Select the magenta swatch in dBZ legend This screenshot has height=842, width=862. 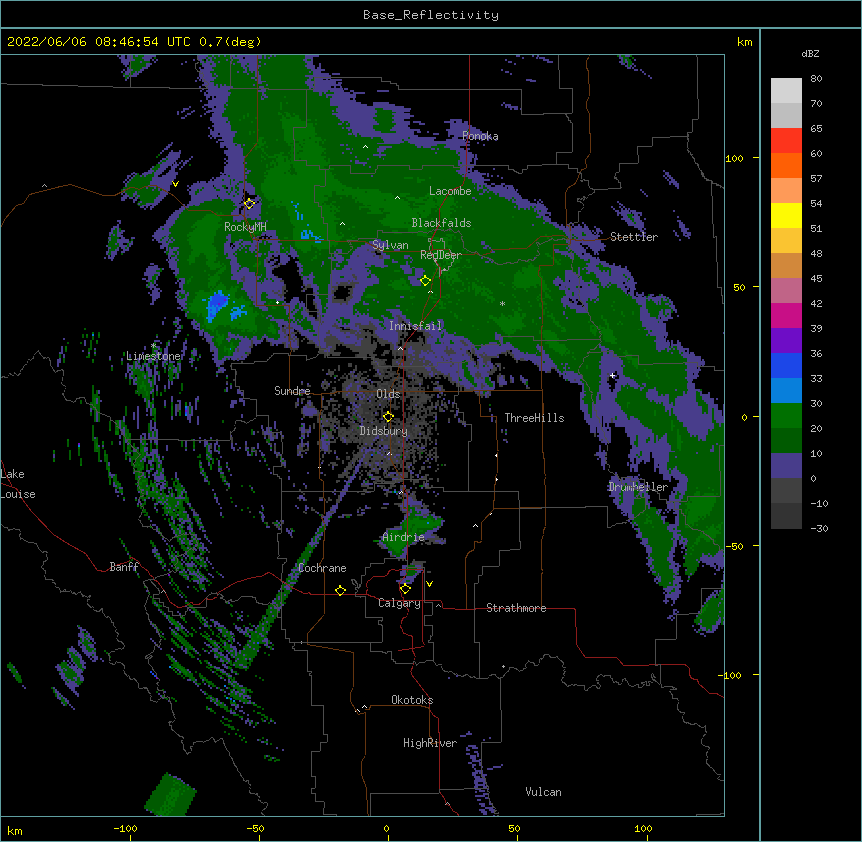pos(786,315)
